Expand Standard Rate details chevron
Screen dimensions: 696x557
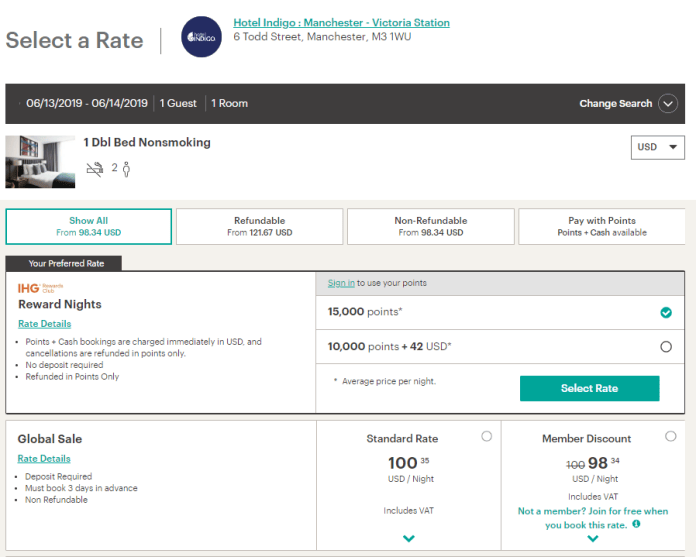pos(408,538)
